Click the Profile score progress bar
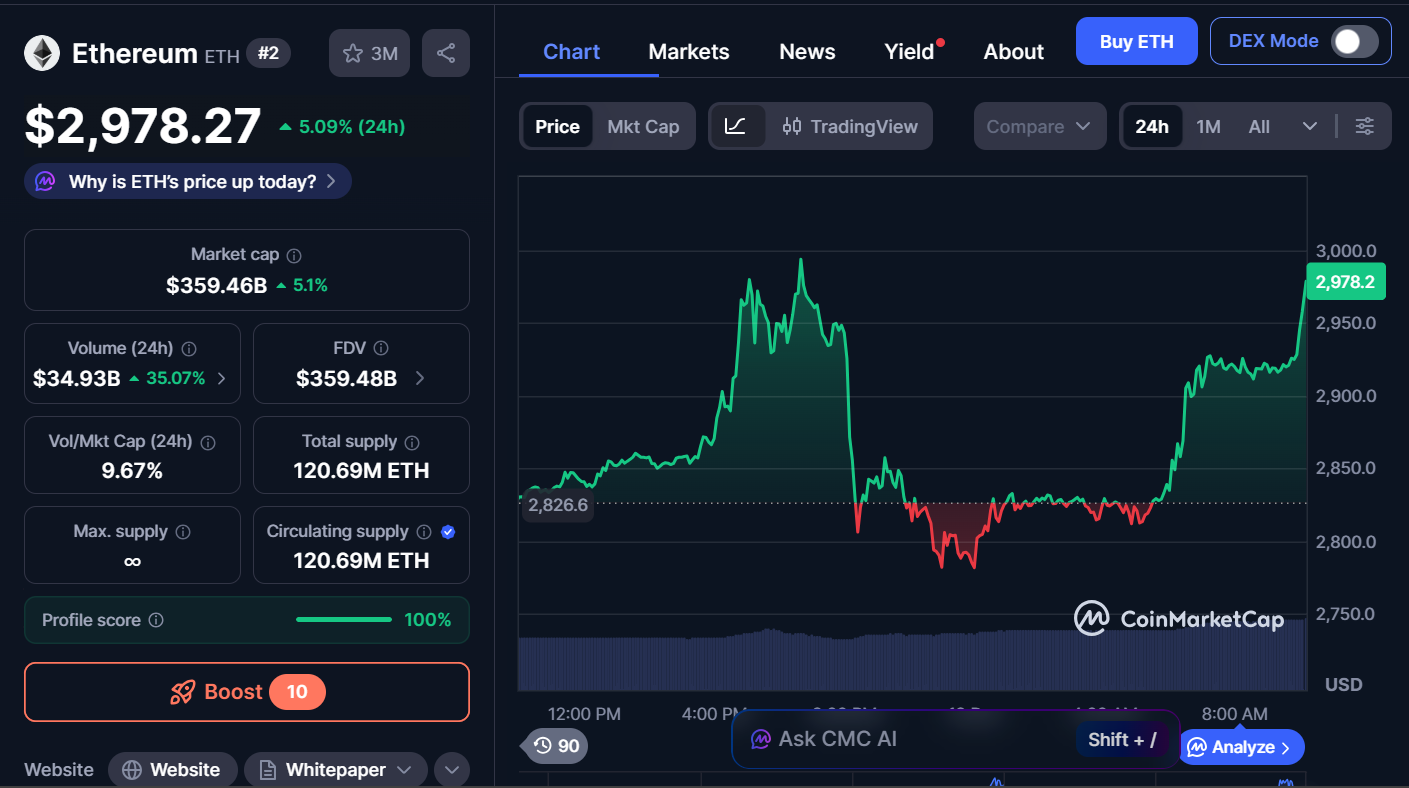Viewport: 1409px width, 788px height. click(343, 619)
